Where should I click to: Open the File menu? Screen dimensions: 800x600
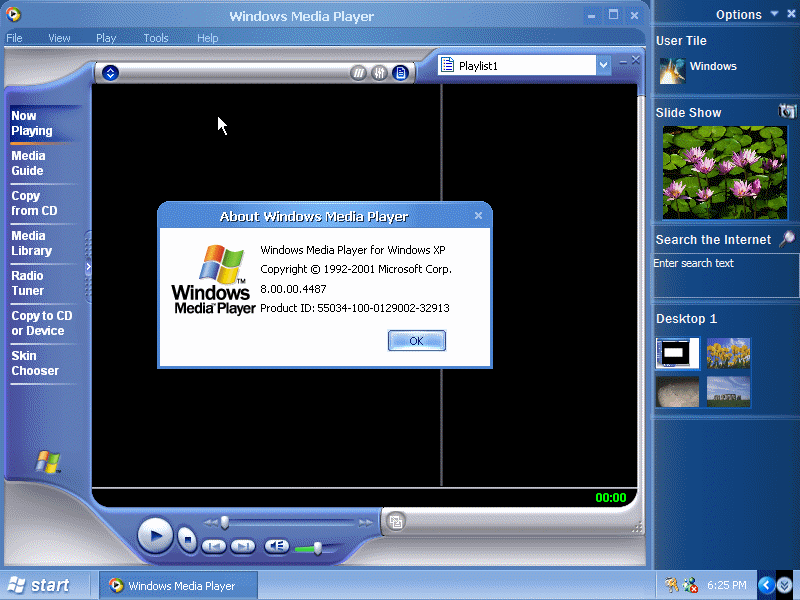(14, 38)
